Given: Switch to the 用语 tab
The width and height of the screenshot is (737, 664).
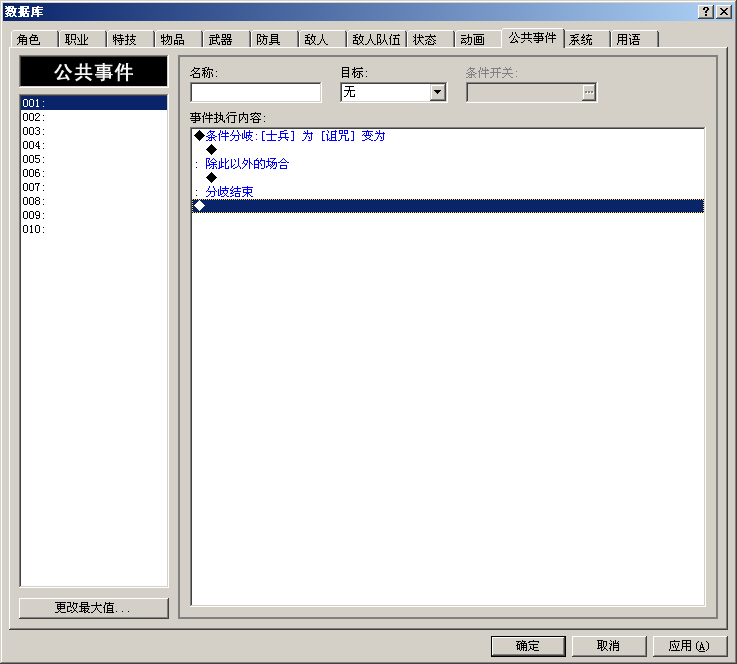Looking at the screenshot, I should [634, 39].
